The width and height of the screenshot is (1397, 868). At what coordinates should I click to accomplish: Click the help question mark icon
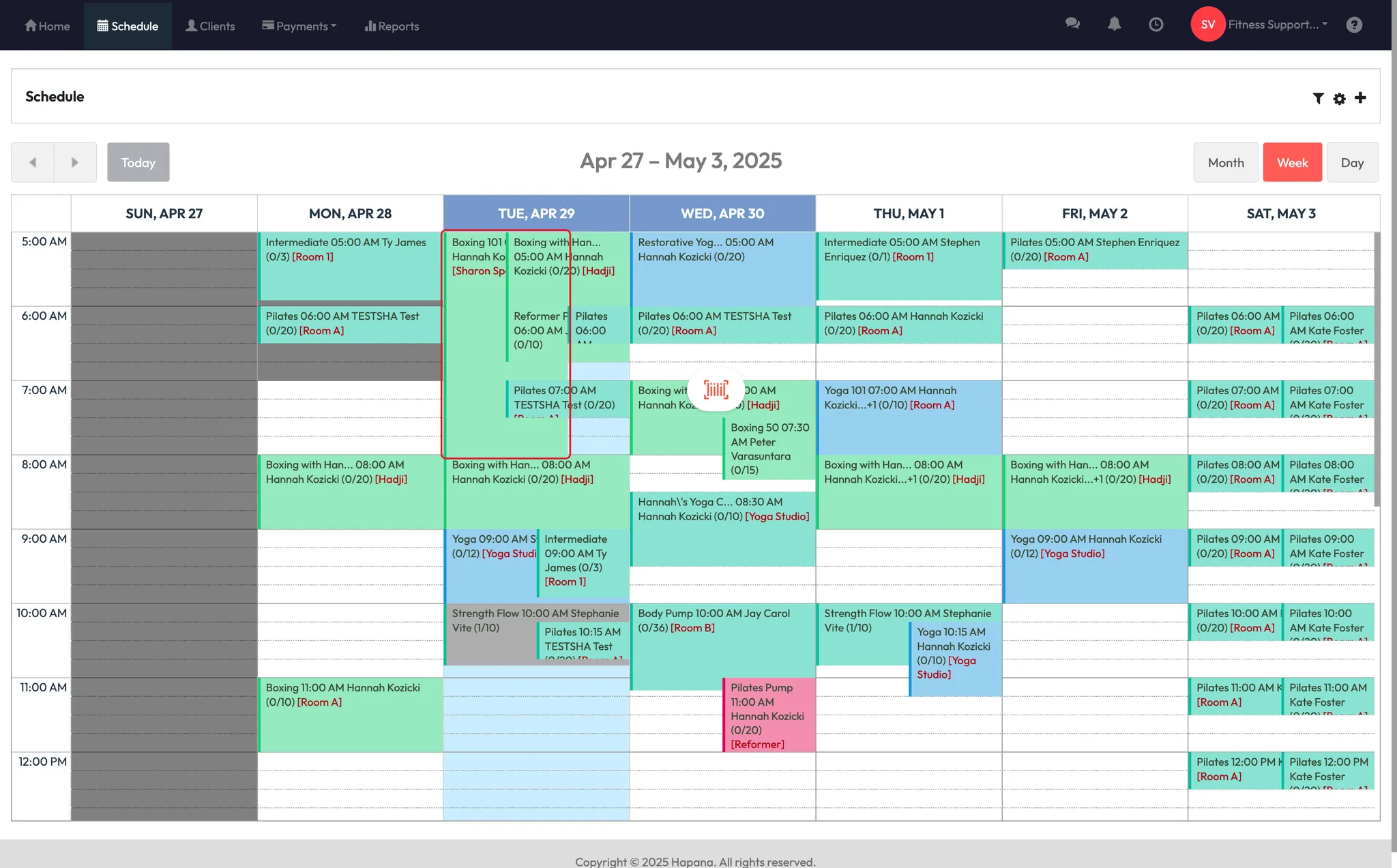pos(1354,25)
